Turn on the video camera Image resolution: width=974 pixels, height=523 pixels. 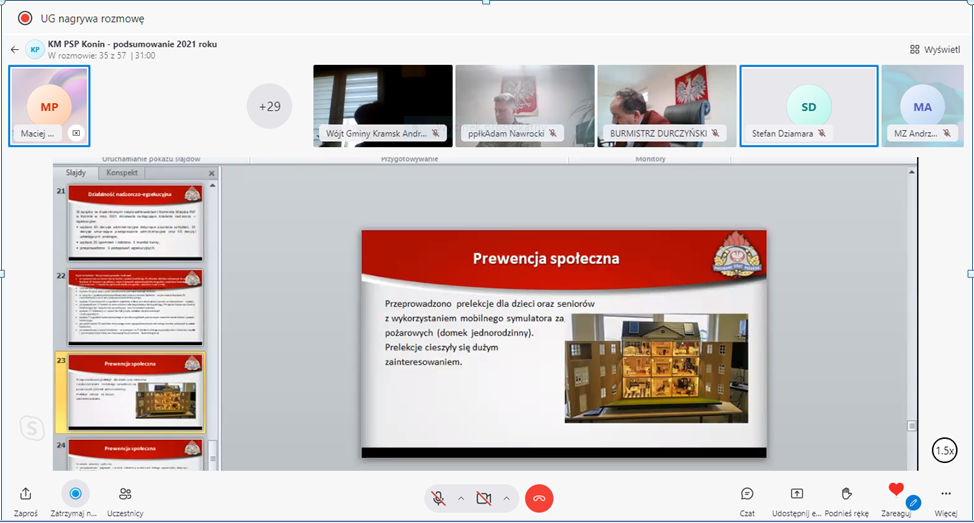(x=484, y=497)
